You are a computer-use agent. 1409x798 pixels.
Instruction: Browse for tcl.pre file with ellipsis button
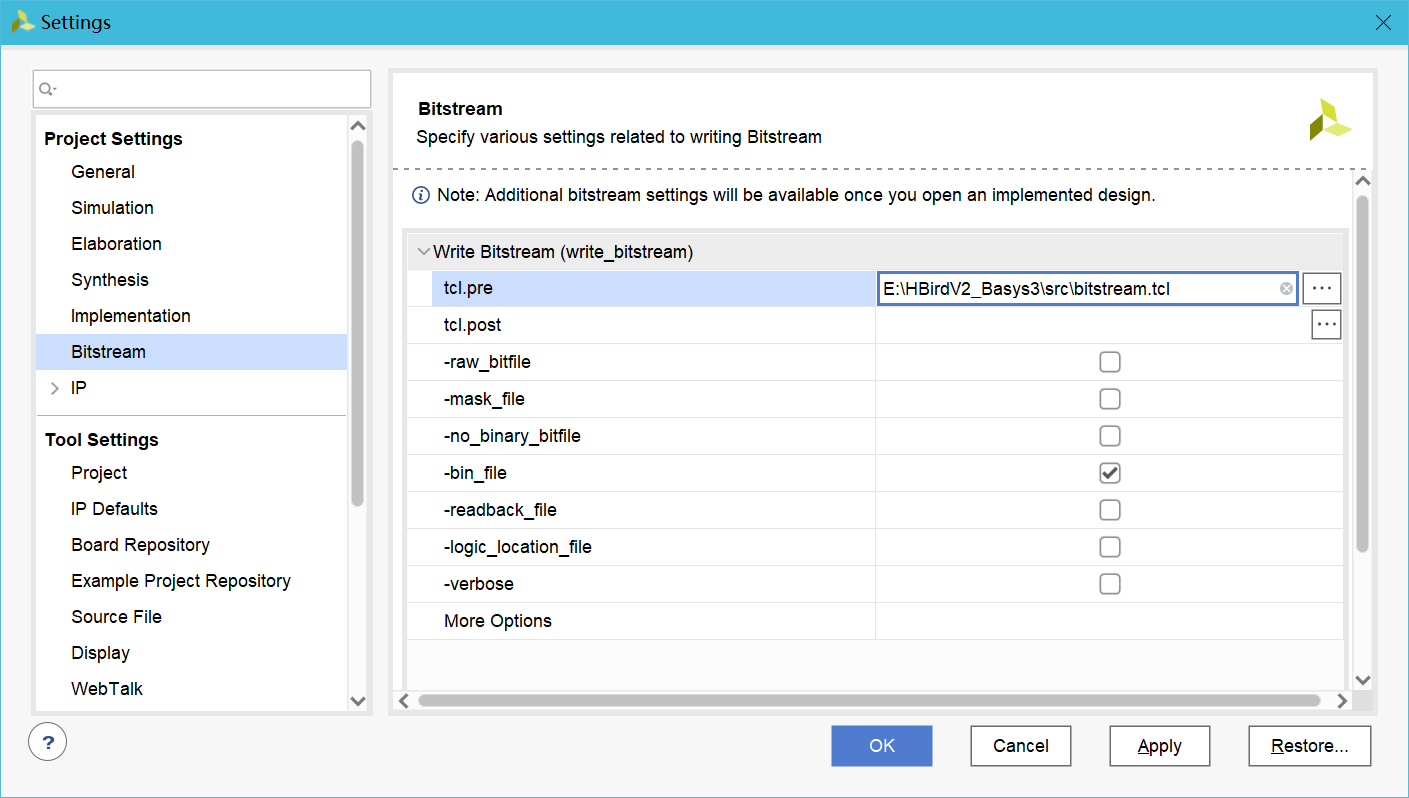coord(1322,288)
